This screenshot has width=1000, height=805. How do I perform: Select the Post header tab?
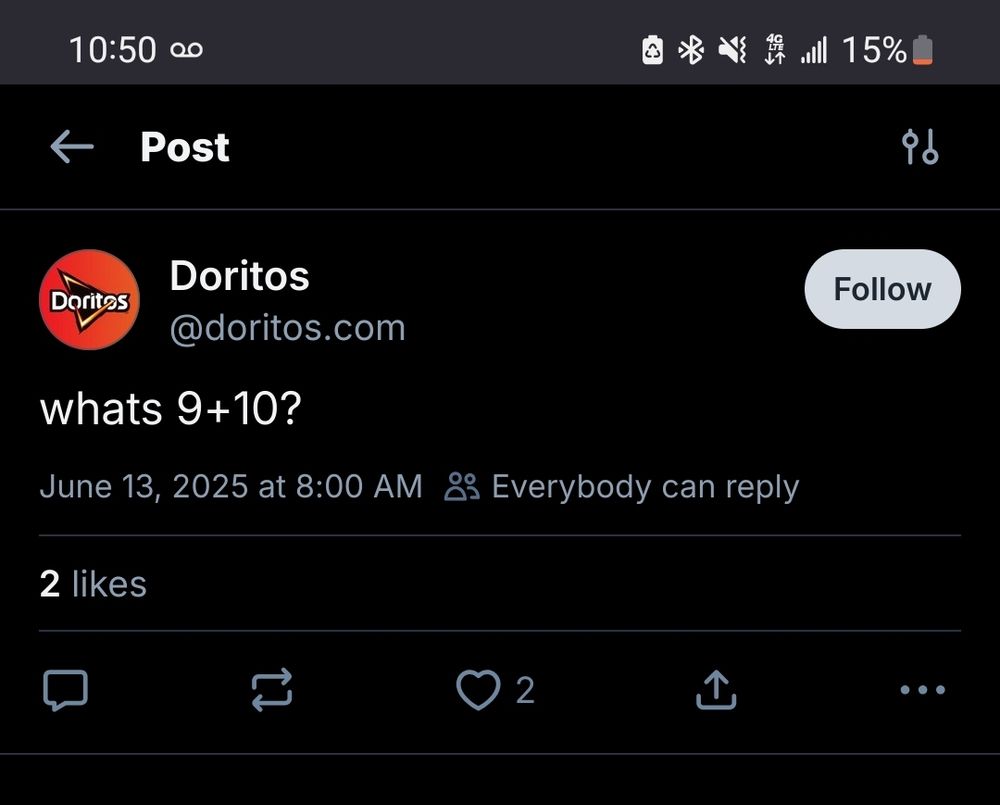pyautogui.click(x=185, y=147)
